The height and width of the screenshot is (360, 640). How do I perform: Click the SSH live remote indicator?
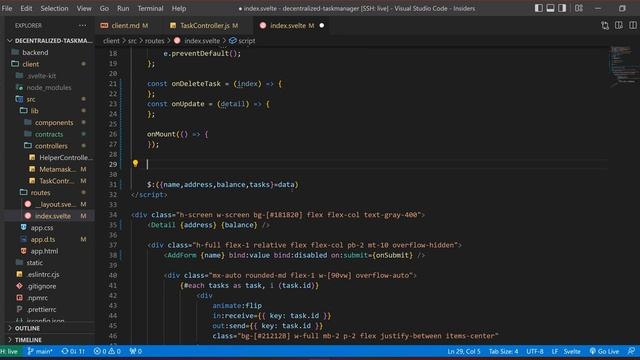pos(10,351)
